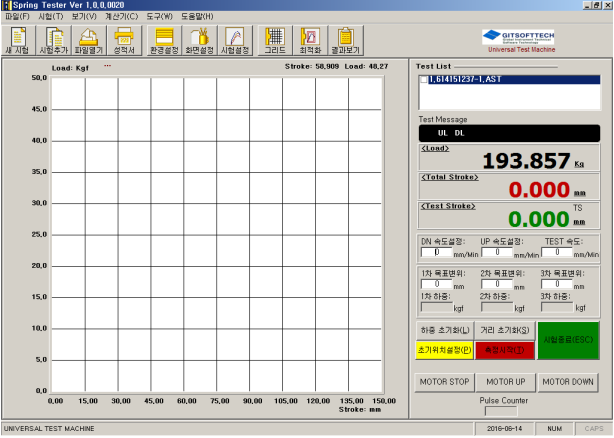
Task: Click the 3차 하중 kgf field
Action: point(556,308)
